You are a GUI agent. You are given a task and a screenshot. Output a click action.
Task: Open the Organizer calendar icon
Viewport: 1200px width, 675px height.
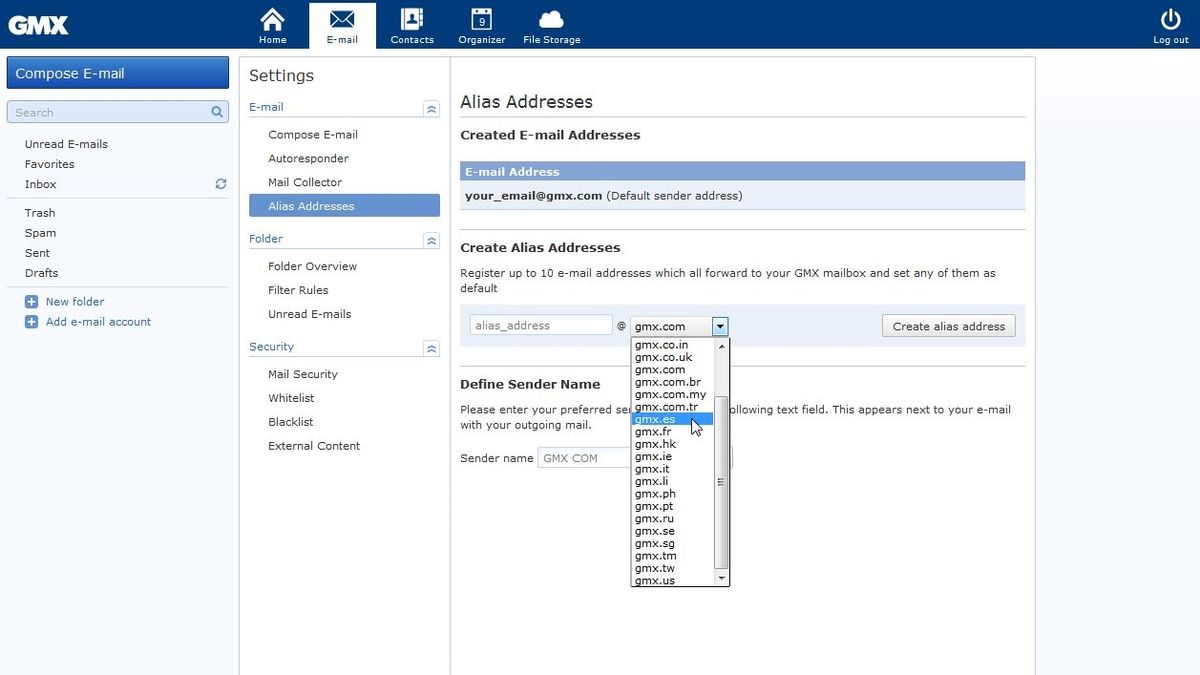point(481,20)
